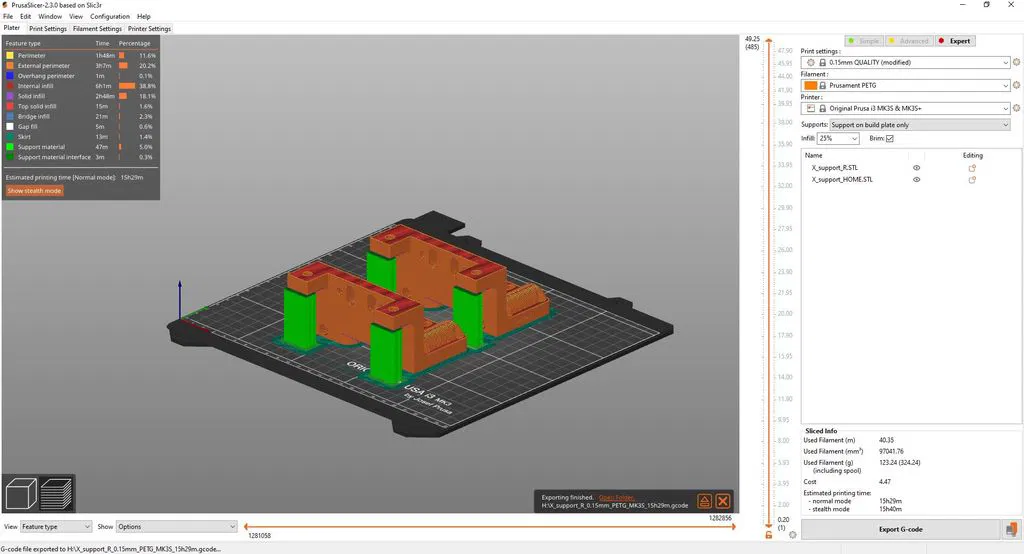Click the Export G-code button
The width and height of the screenshot is (1024, 554).
coord(901,529)
